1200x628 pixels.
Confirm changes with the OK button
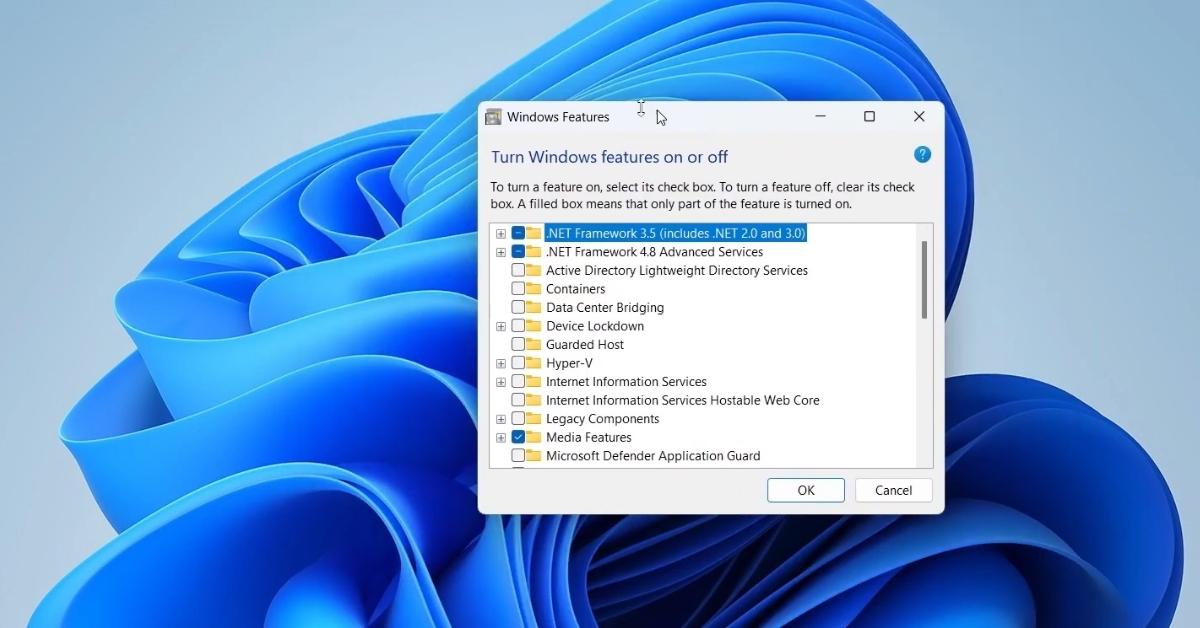pos(806,490)
